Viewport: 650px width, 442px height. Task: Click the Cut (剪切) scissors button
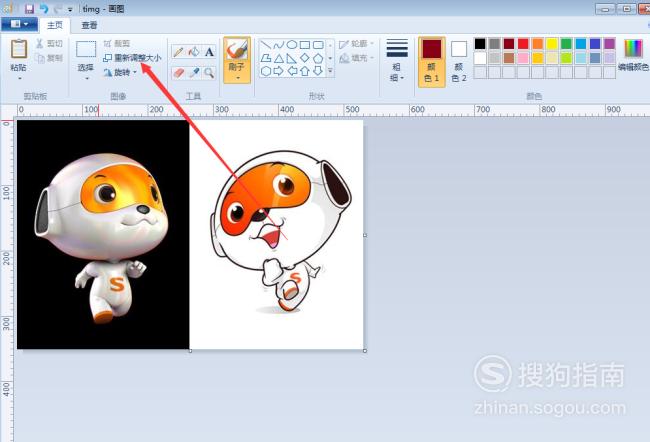49,43
